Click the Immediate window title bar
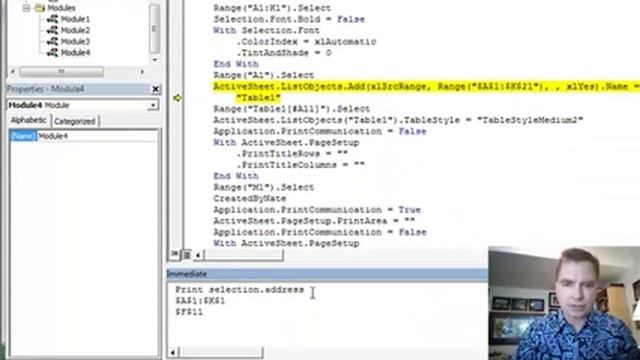The image size is (640, 360). [x=327, y=274]
